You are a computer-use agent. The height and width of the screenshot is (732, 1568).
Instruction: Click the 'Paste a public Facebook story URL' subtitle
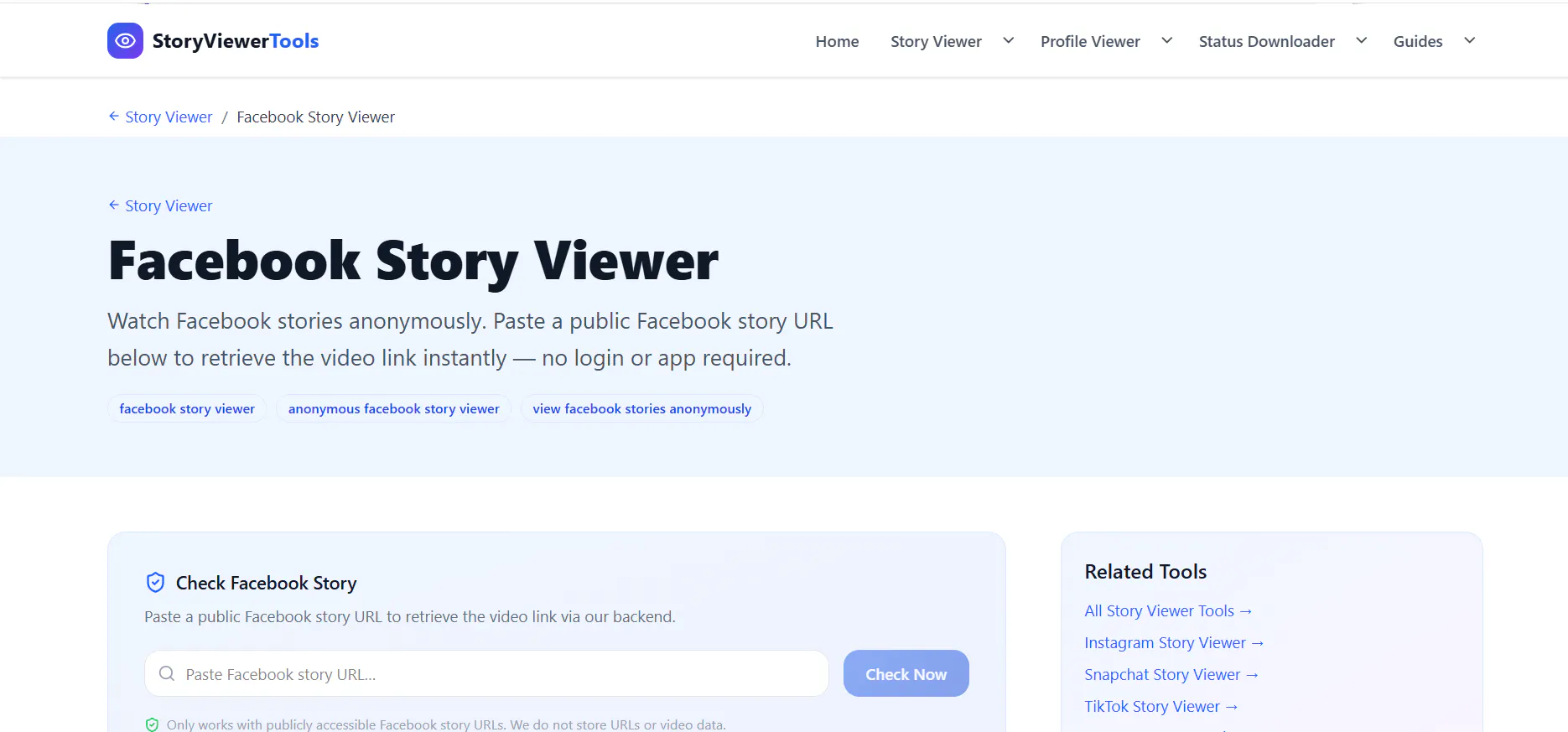(x=410, y=616)
